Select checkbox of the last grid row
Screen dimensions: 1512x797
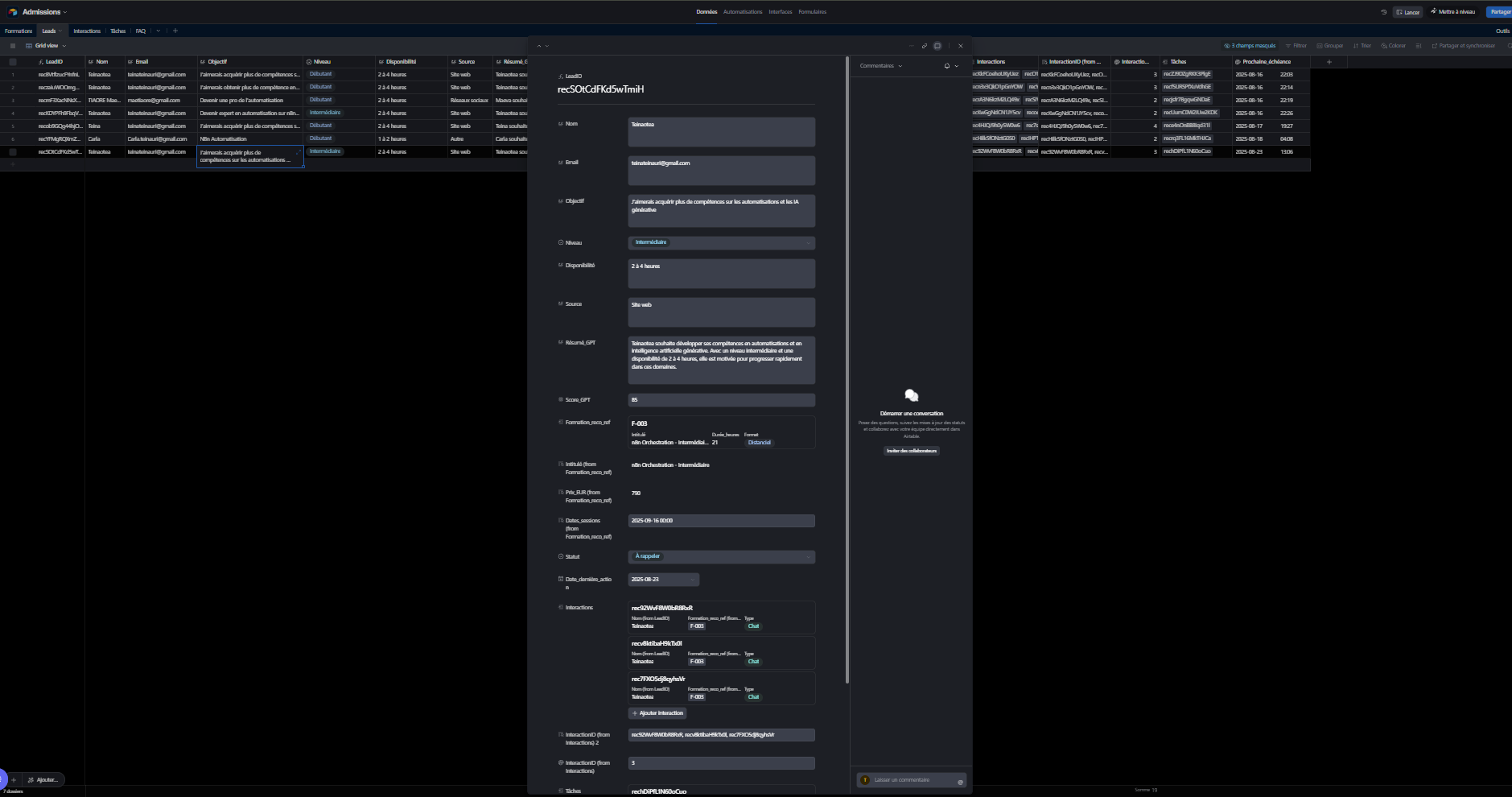13,152
